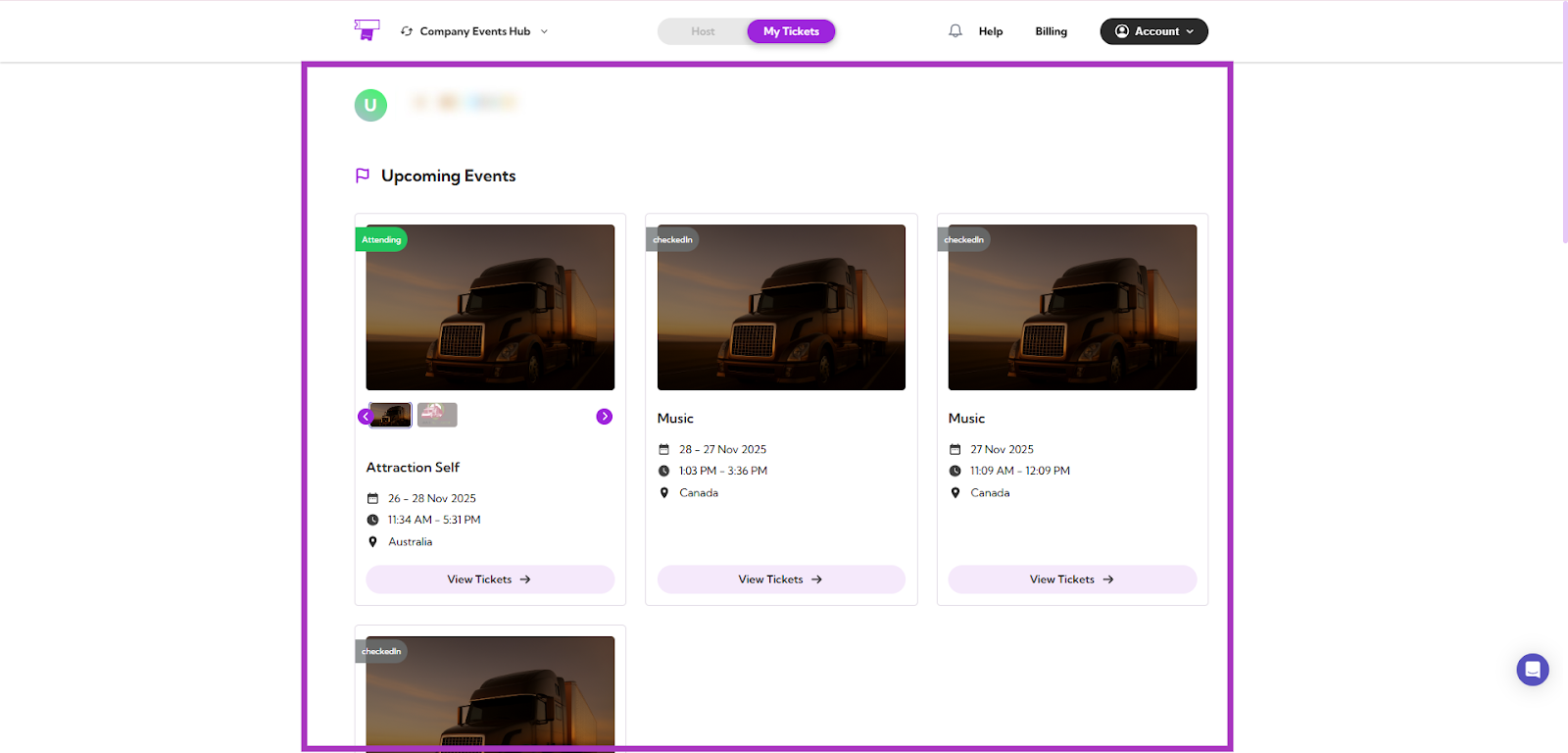Click the sync icon beside Company Events Hub
The image size is (1568, 753).
[x=407, y=31]
